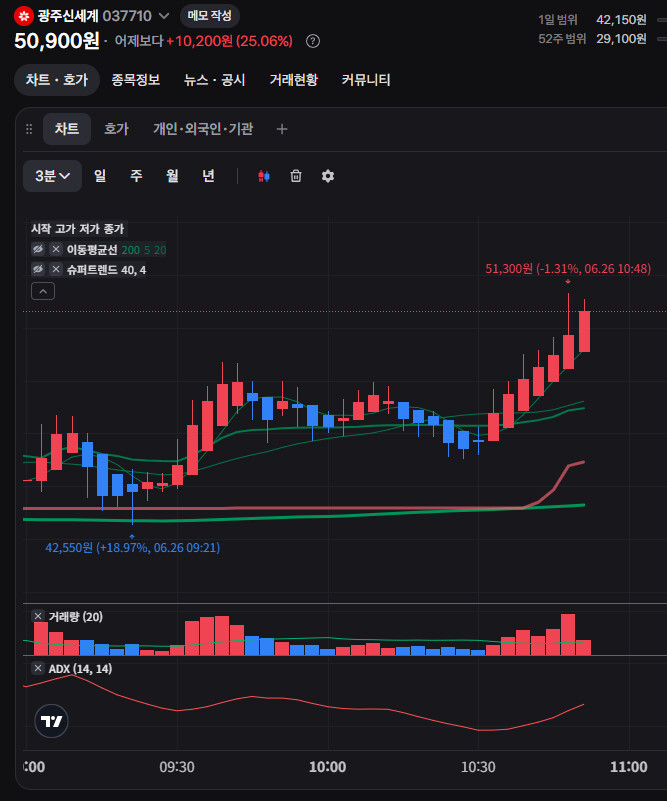Select the 차트 panel tab
667x801 pixels.
tap(67, 129)
